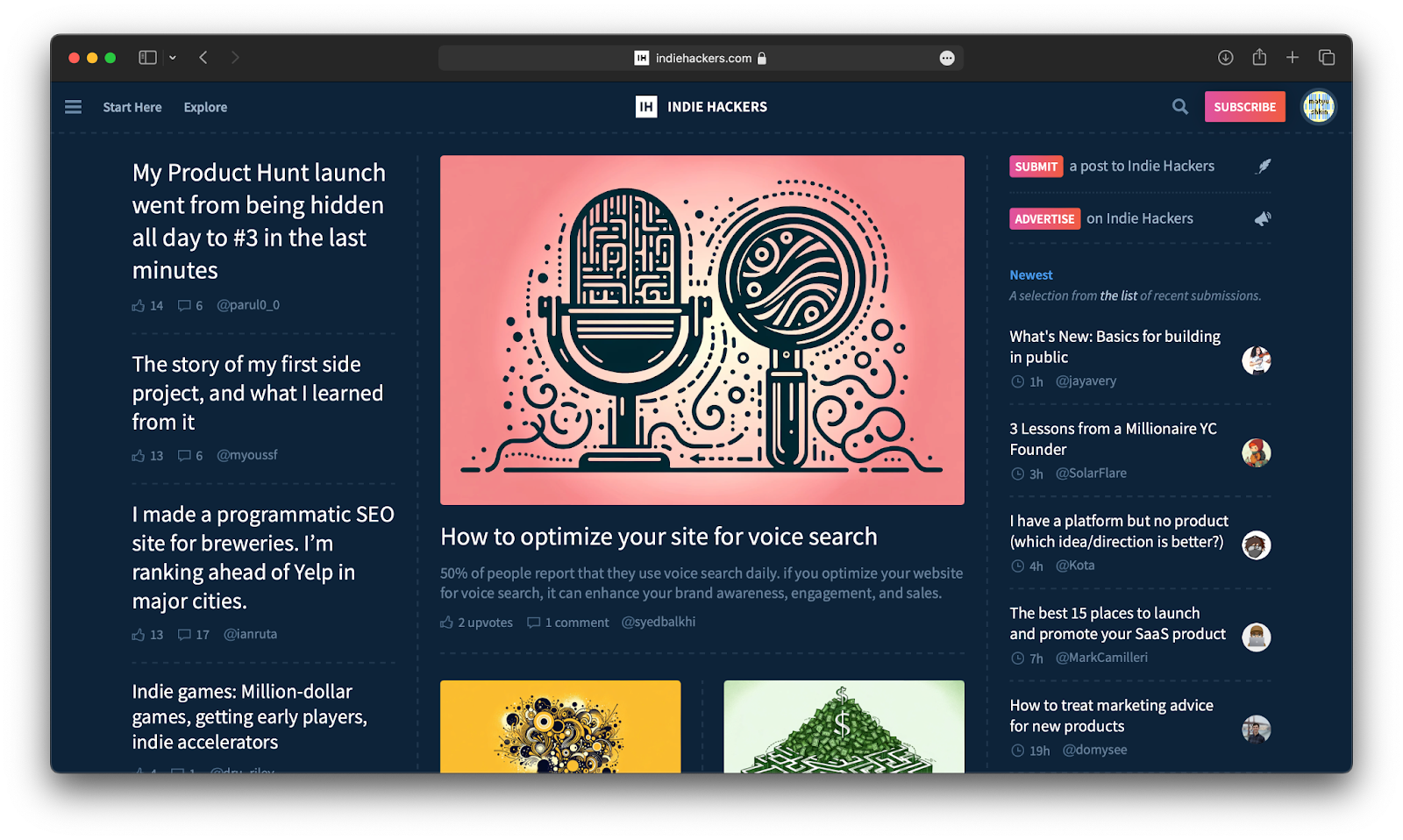Image resolution: width=1403 pixels, height=840 pixels.
Task: Click the indiehackers.com address bar
Action: [701, 58]
